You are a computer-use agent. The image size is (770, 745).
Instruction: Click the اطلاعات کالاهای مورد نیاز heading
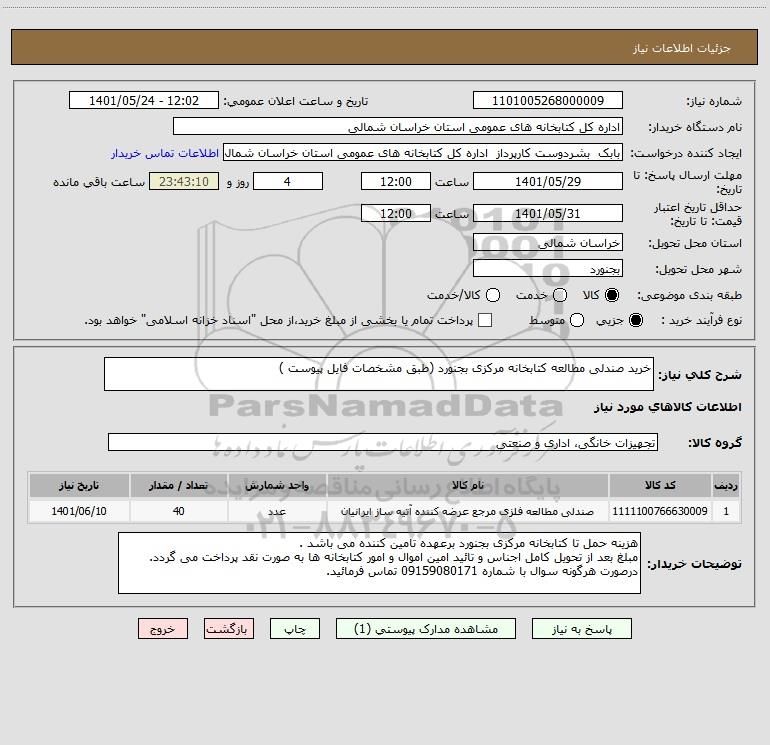coord(667,407)
